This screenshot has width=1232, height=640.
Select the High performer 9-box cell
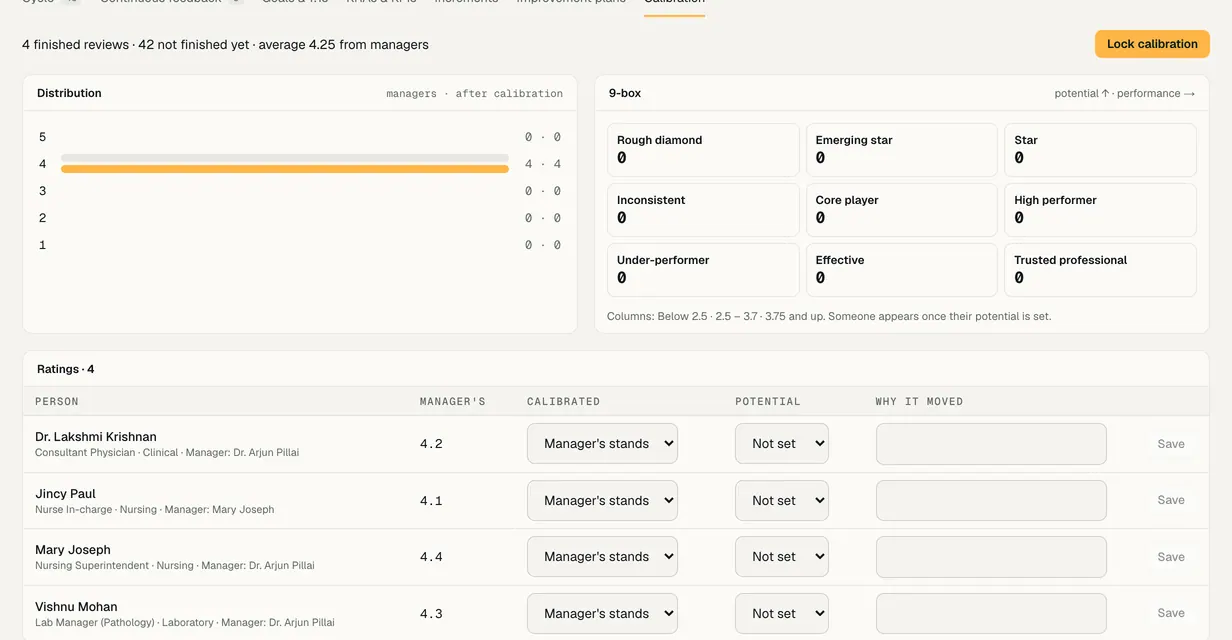[x=1100, y=210]
